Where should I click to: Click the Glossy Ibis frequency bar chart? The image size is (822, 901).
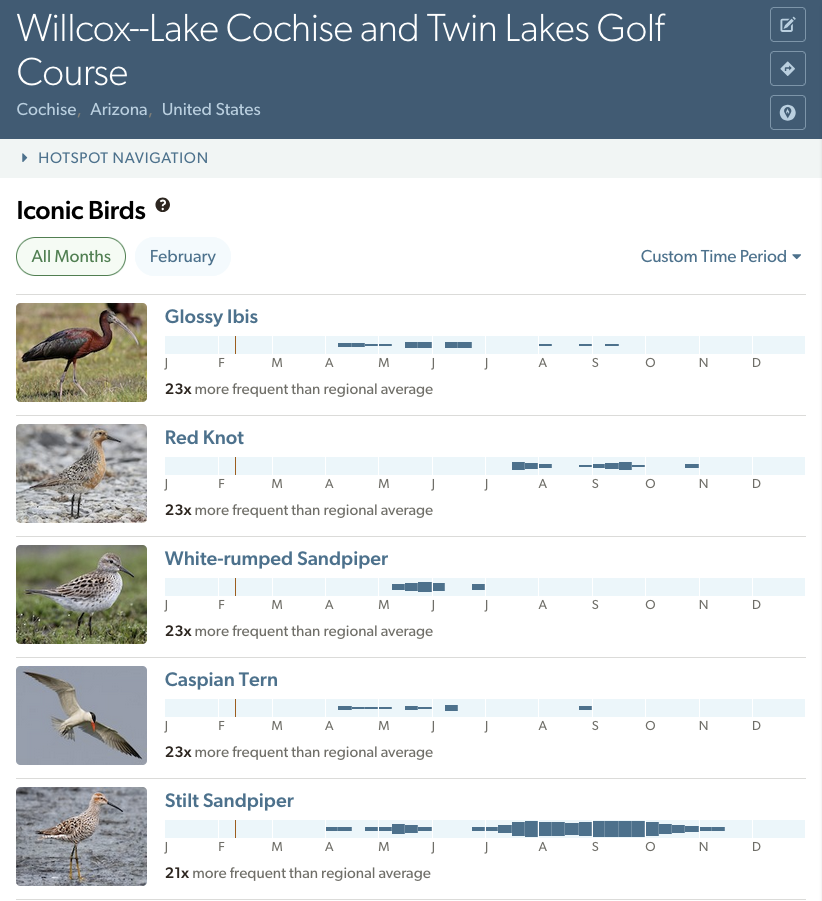485,345
